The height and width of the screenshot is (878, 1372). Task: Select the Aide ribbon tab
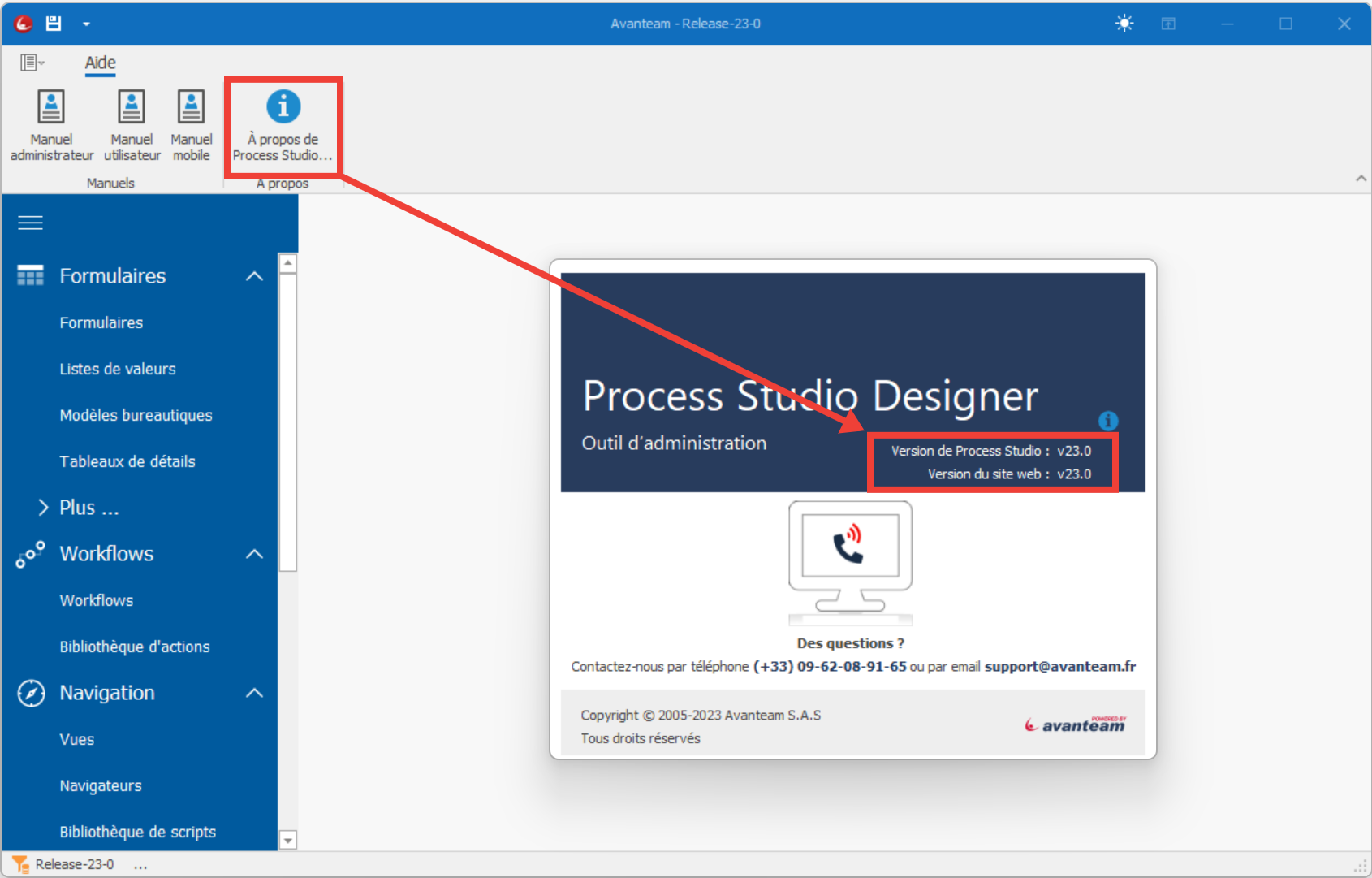(x=100, y=63)
